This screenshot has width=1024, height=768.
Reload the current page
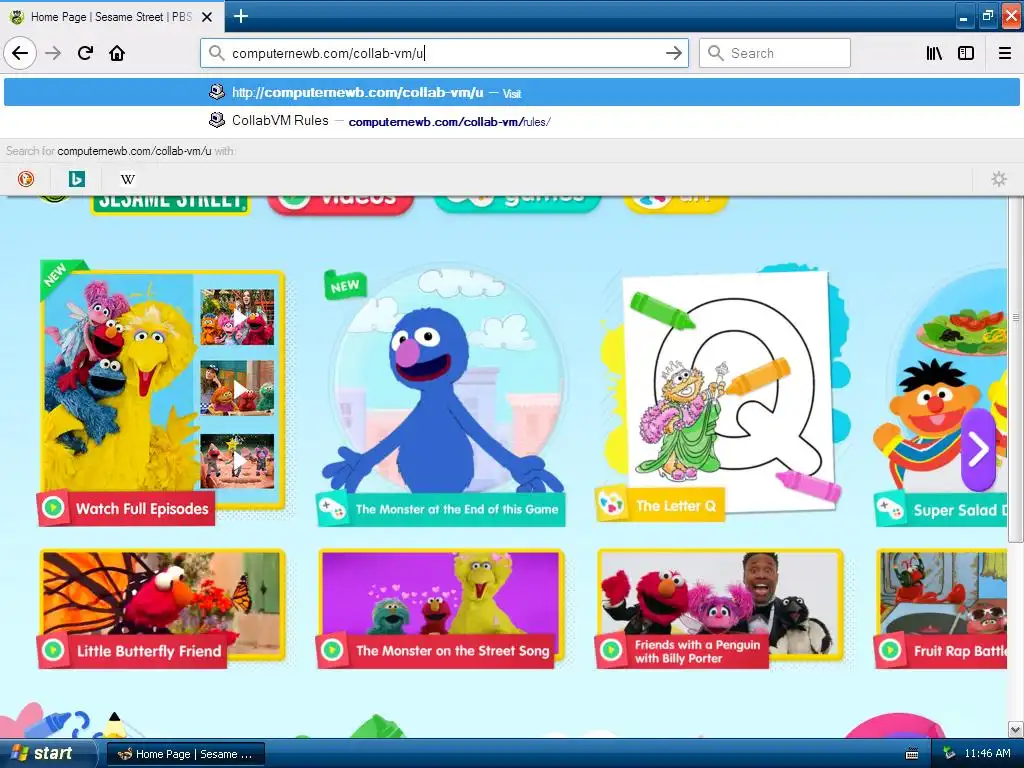coord(86,53)
